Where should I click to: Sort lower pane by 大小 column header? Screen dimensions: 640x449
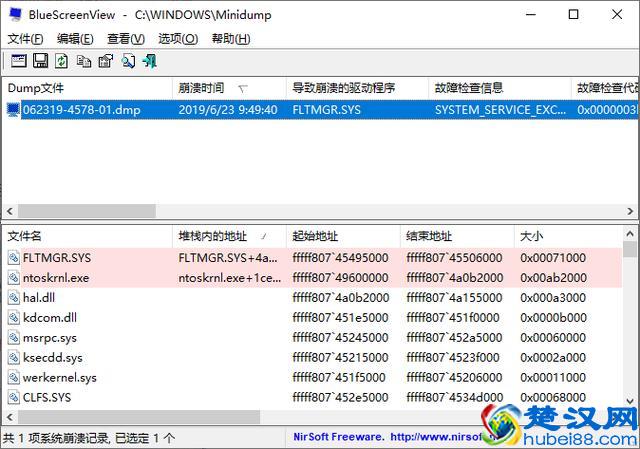[x=568, y=236]
